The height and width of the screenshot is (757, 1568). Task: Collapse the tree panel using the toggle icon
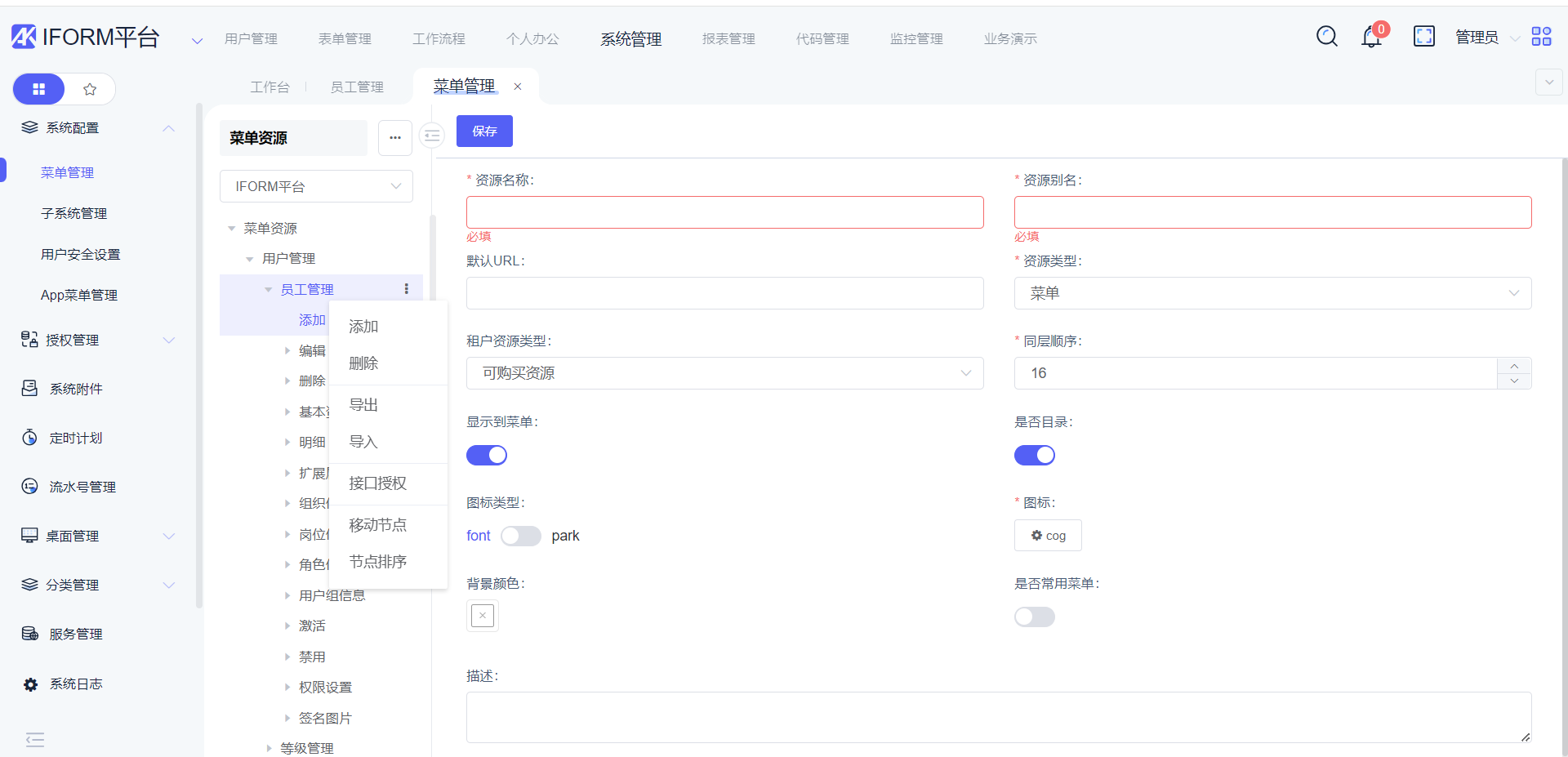click(x=432, y=136)
